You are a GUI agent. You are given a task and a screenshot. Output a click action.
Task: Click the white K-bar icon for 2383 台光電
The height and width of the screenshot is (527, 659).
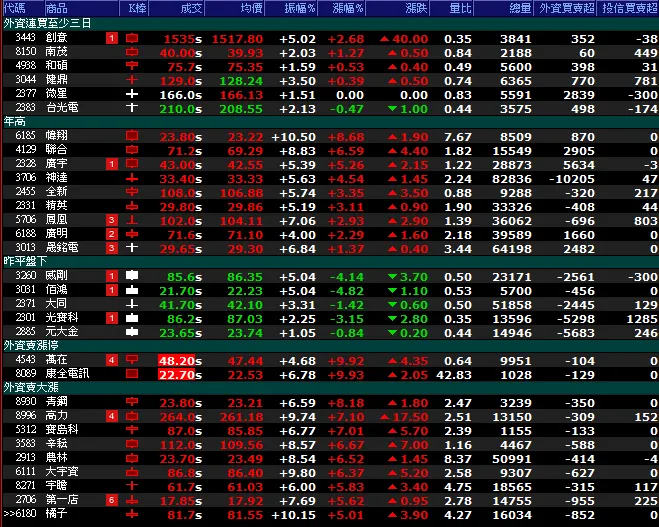coord(132,108)
